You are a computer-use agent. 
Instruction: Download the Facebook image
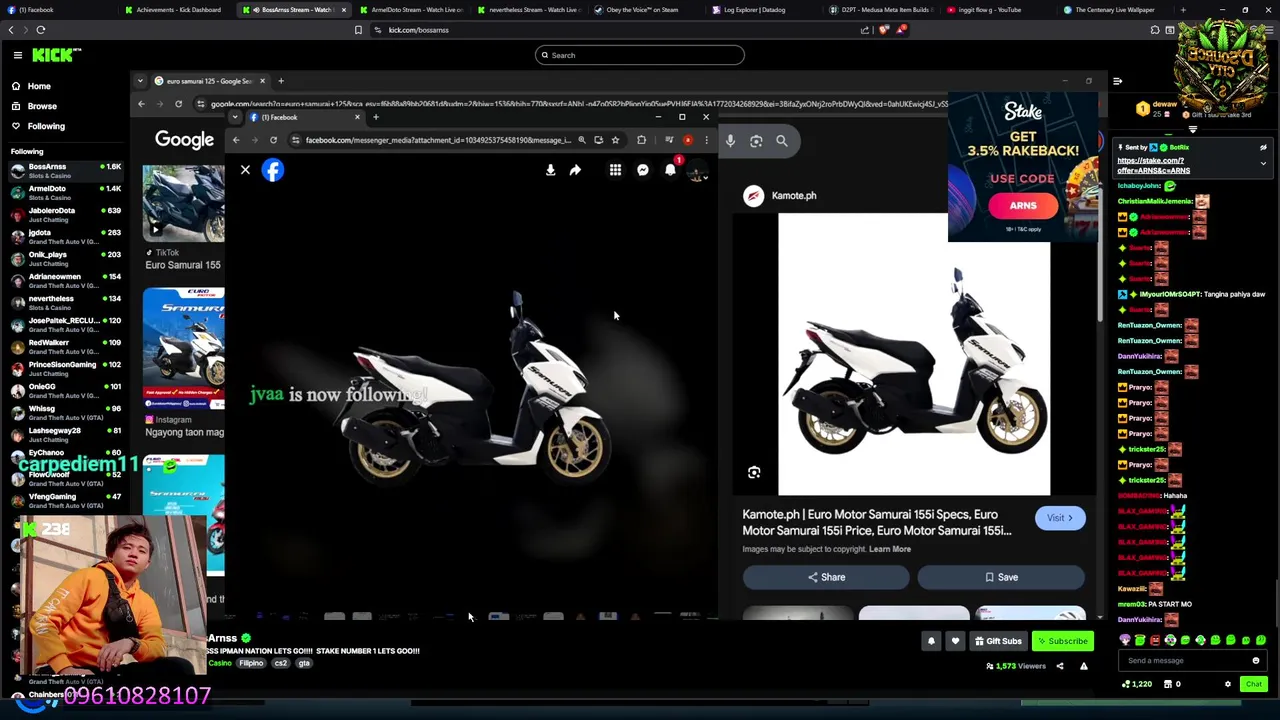pos(550,170)
